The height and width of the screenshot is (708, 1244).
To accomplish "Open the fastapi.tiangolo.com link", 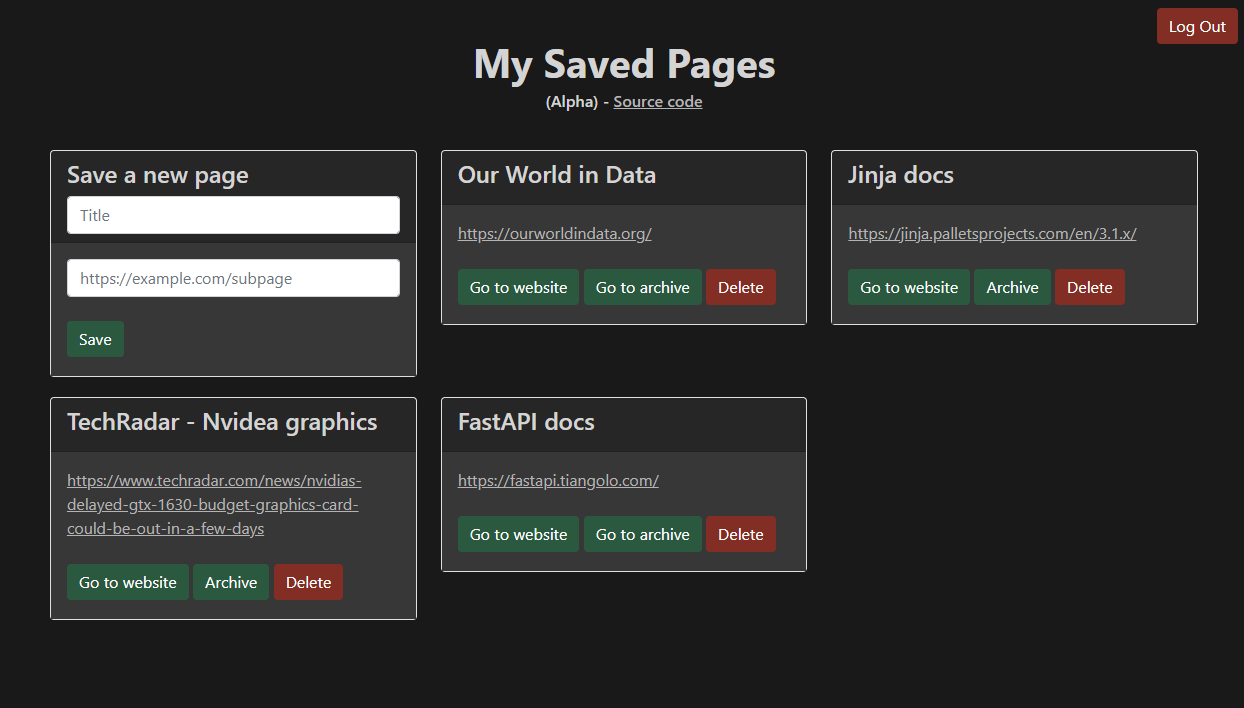I will pyautogui.click(x=558, y=481).
